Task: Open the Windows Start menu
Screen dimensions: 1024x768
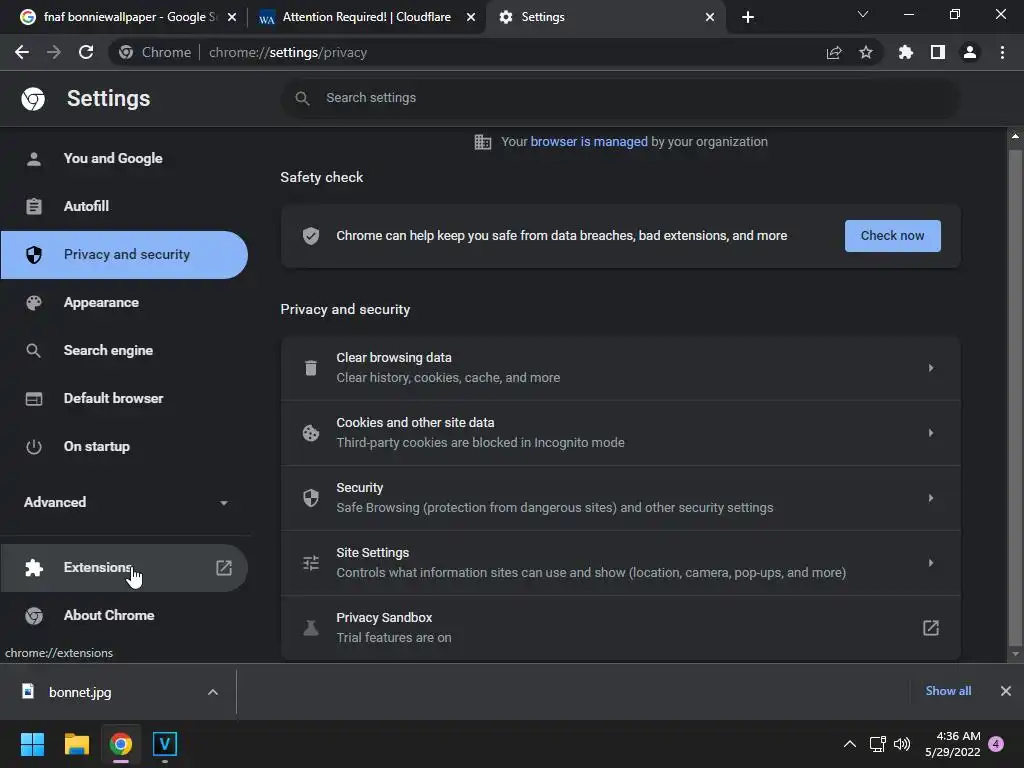Action: pos(32,744)
